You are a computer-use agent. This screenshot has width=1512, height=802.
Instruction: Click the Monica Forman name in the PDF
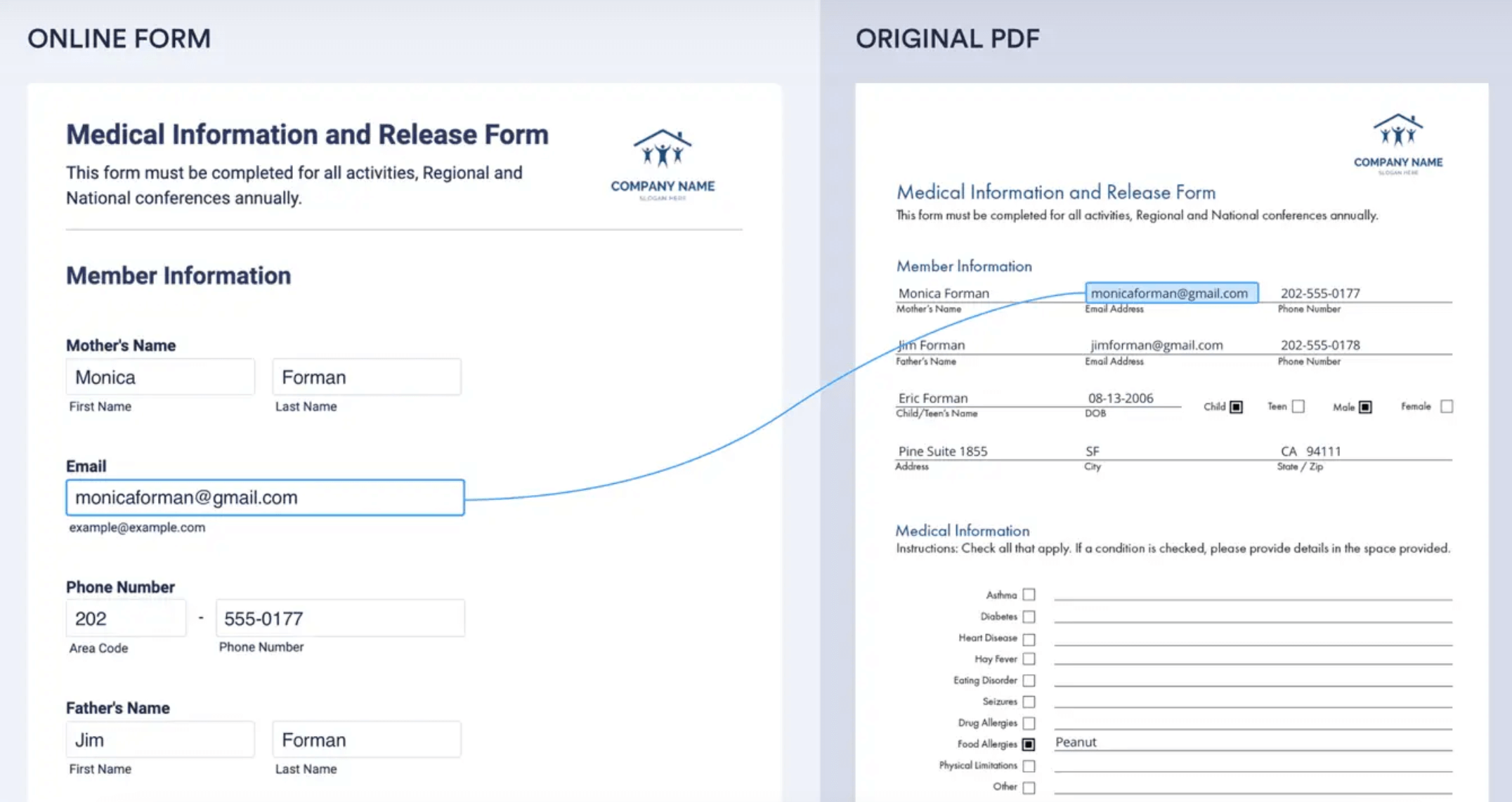point(944,294)
